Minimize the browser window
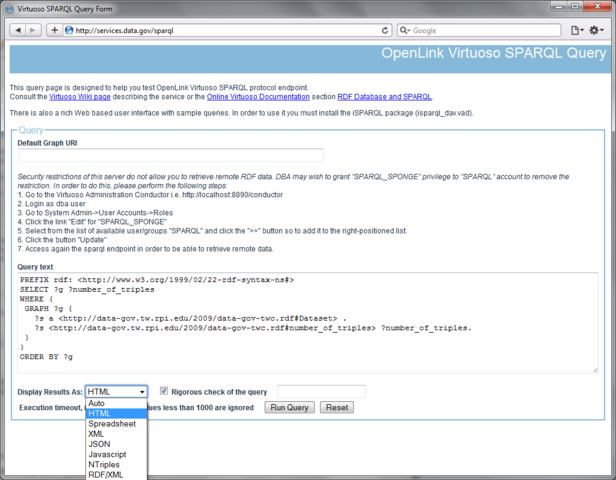The height and width of the screenshot is (480, 616). coord(559,6)
